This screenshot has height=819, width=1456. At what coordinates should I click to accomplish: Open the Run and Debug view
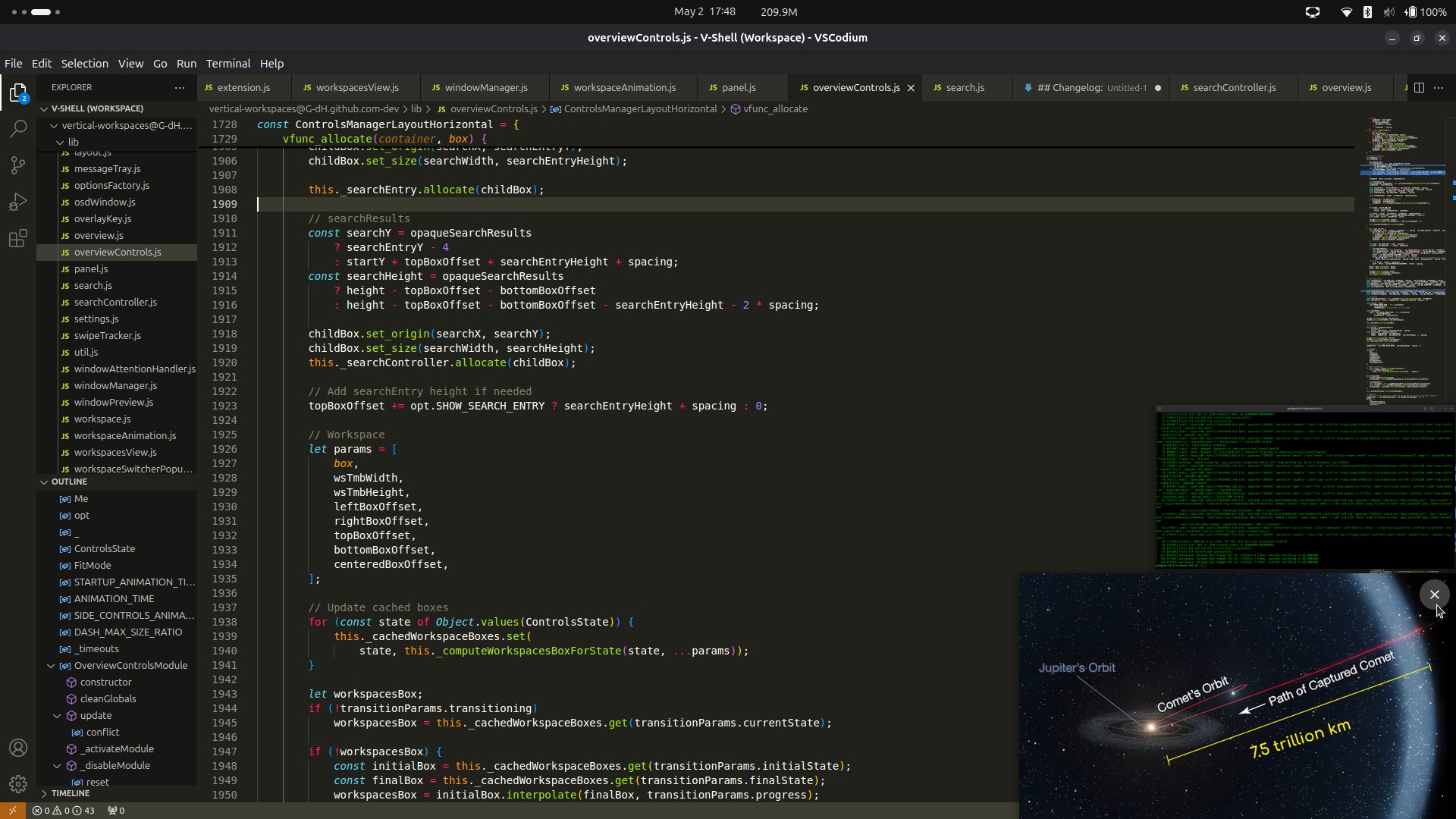point(18,202)
